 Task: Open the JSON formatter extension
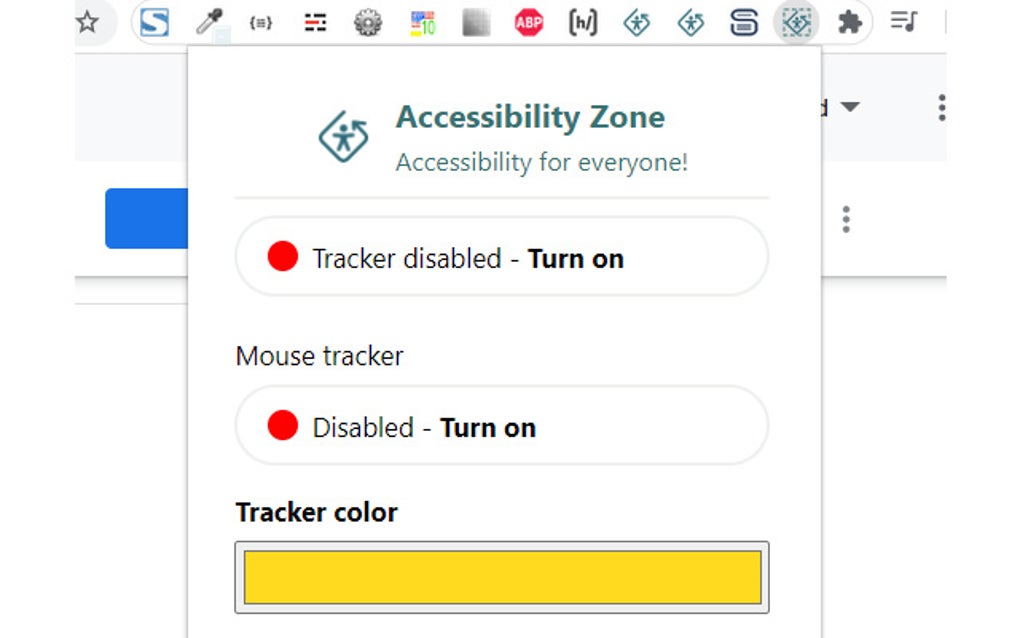260,23
